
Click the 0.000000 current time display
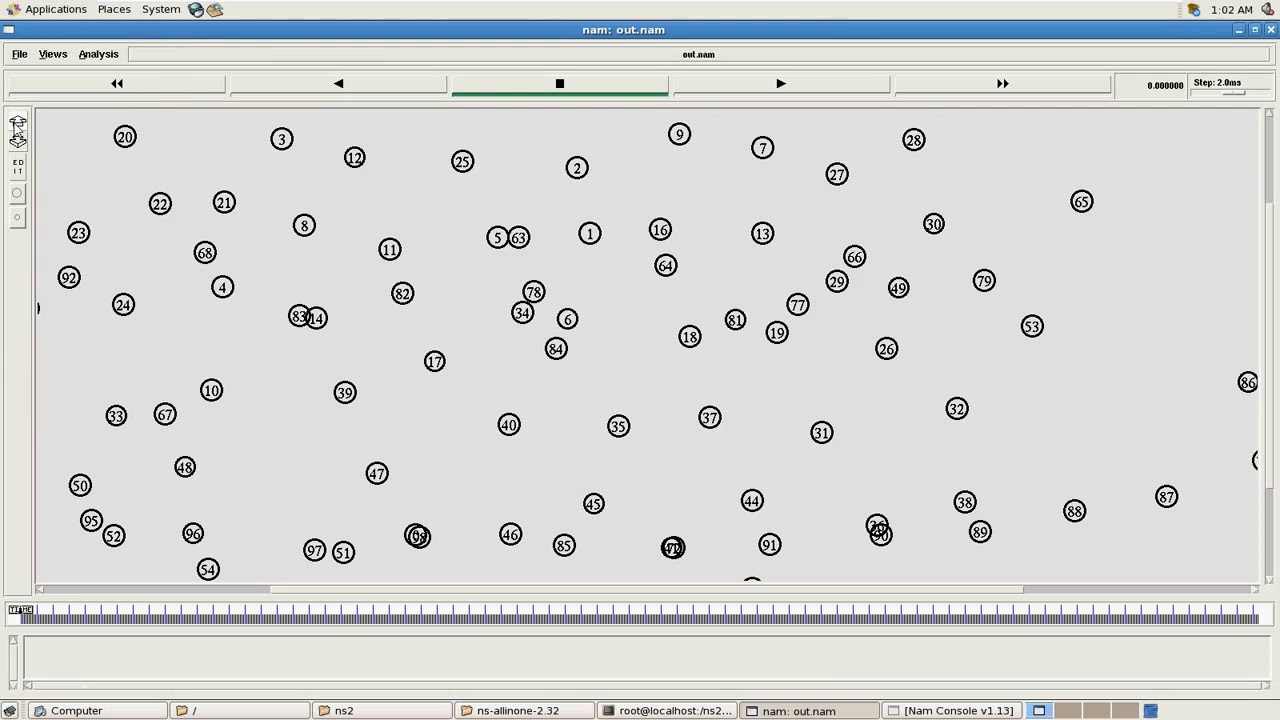1165,86
